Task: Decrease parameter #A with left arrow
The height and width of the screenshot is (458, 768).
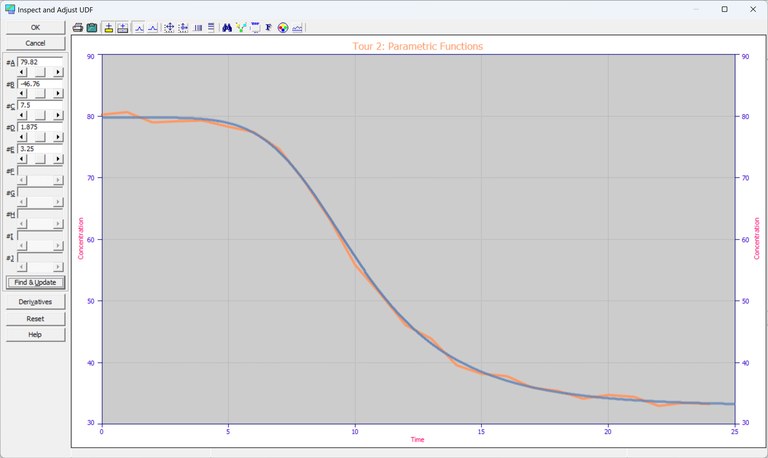Action: pos(22,72)
